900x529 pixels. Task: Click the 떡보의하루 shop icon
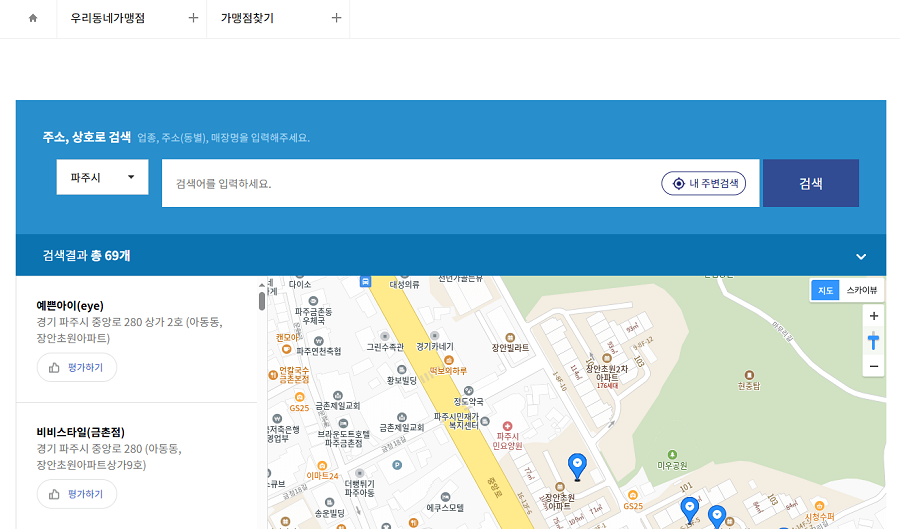point(449,360)
